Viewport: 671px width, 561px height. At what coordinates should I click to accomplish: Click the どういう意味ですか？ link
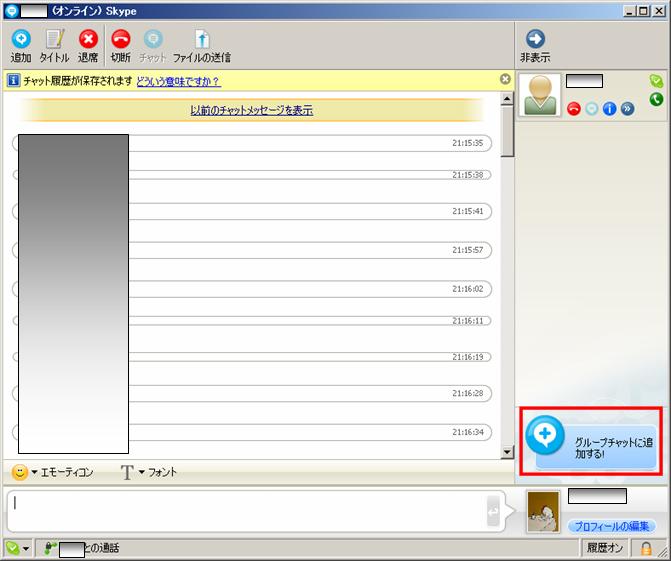(178, 80)
